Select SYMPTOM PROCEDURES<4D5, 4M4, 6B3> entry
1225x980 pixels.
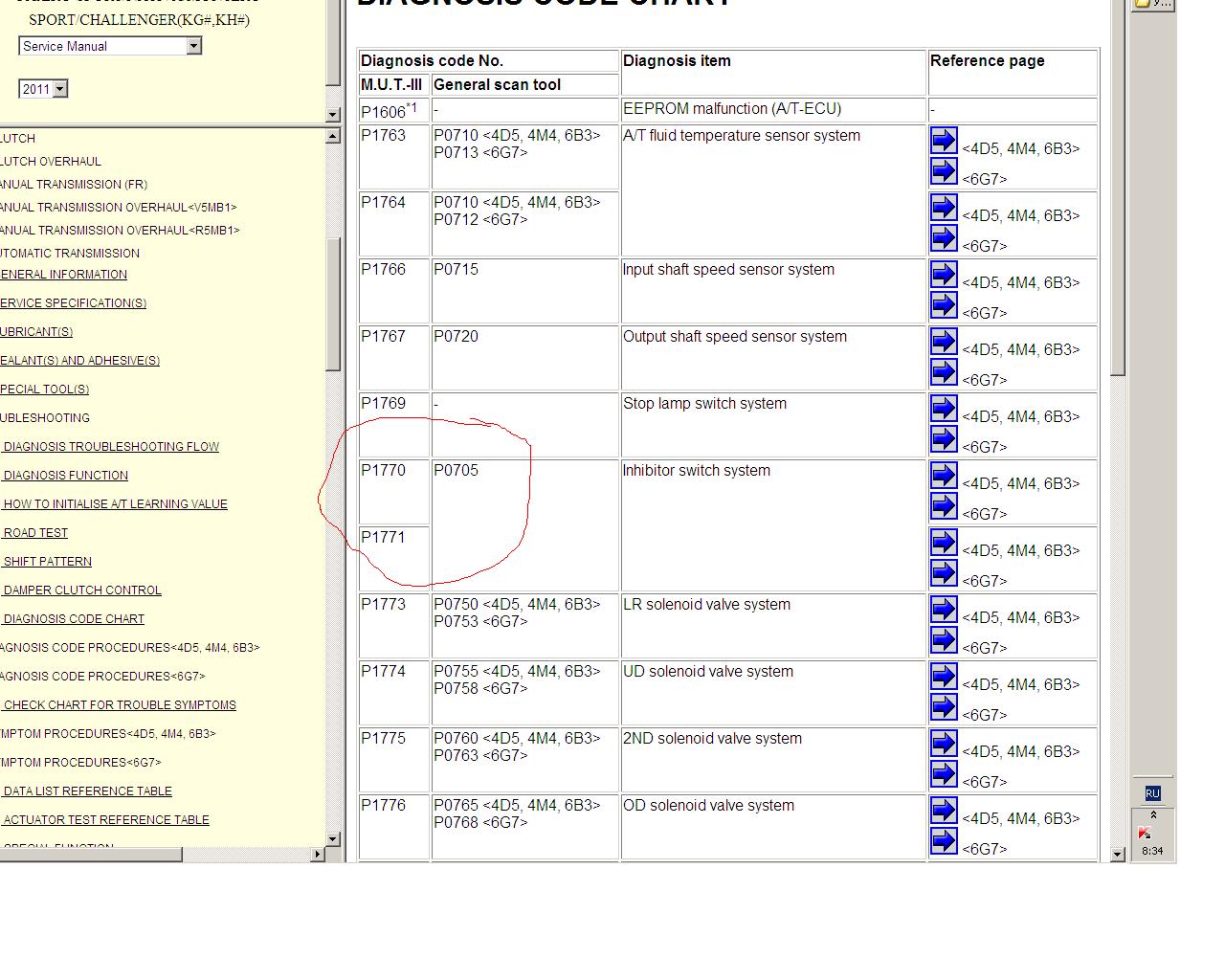click(108, 734)
